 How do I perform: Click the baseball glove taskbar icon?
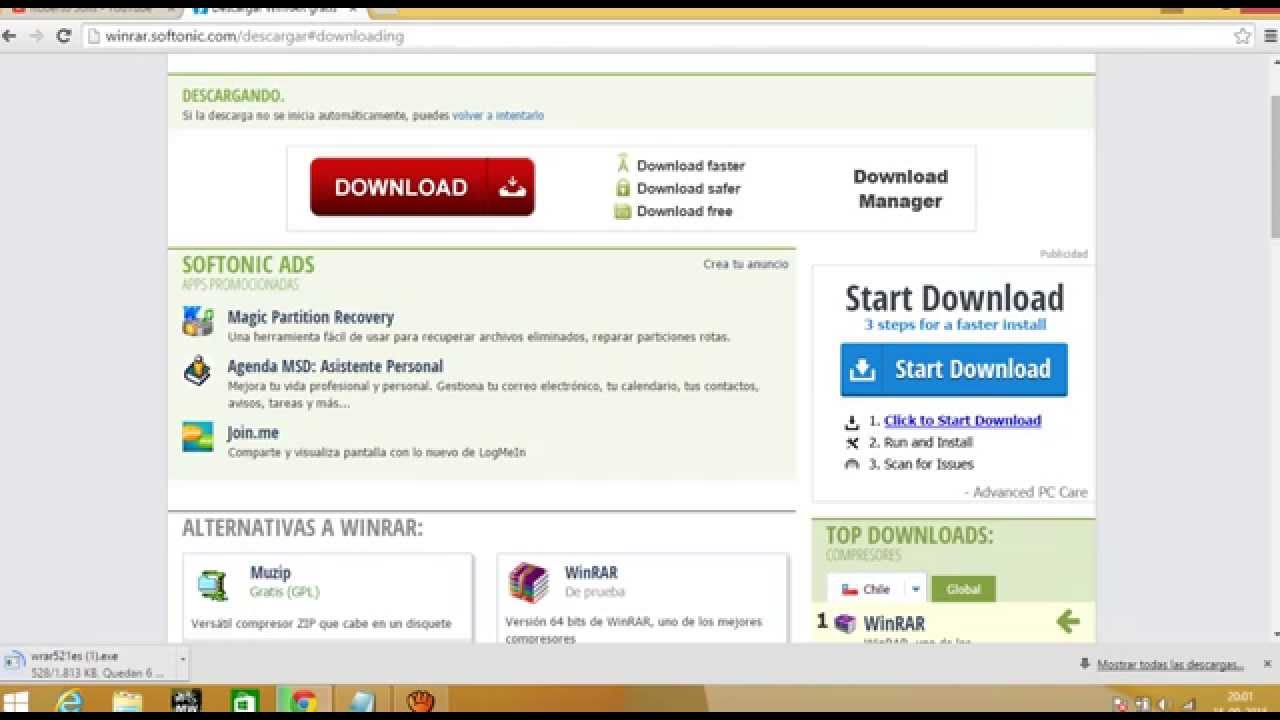point(421,702)
